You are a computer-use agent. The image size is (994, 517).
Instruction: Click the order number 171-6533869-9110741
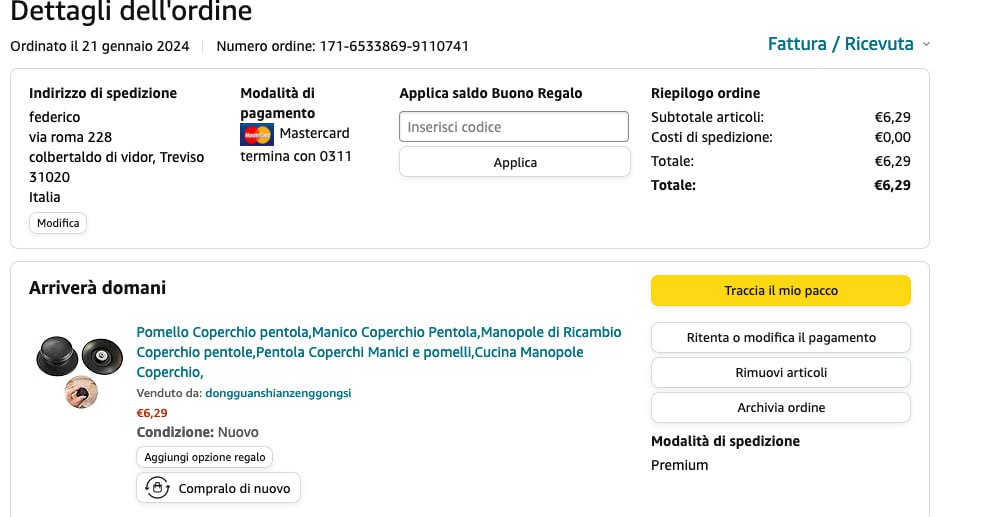coord(394,46)
